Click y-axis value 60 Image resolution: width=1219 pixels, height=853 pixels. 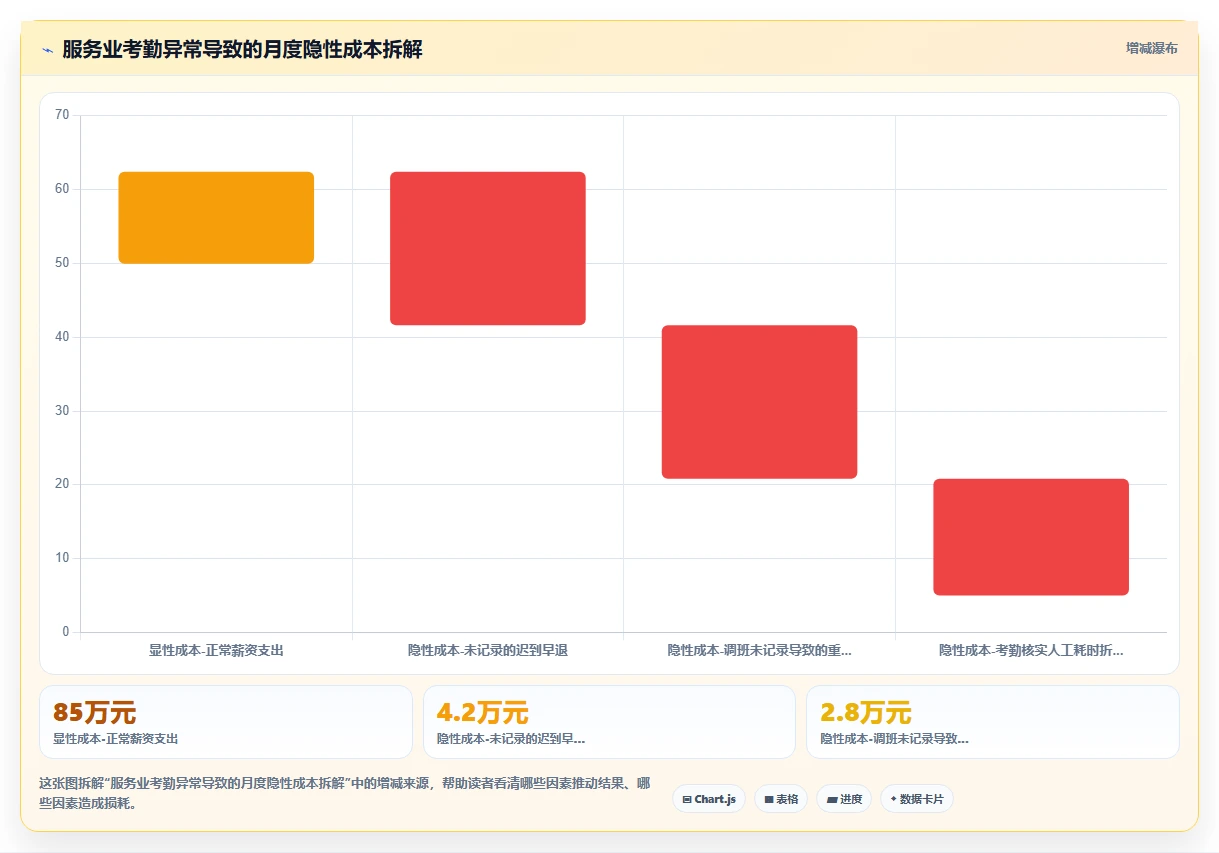pyautogui.click(x=62, y=189)
